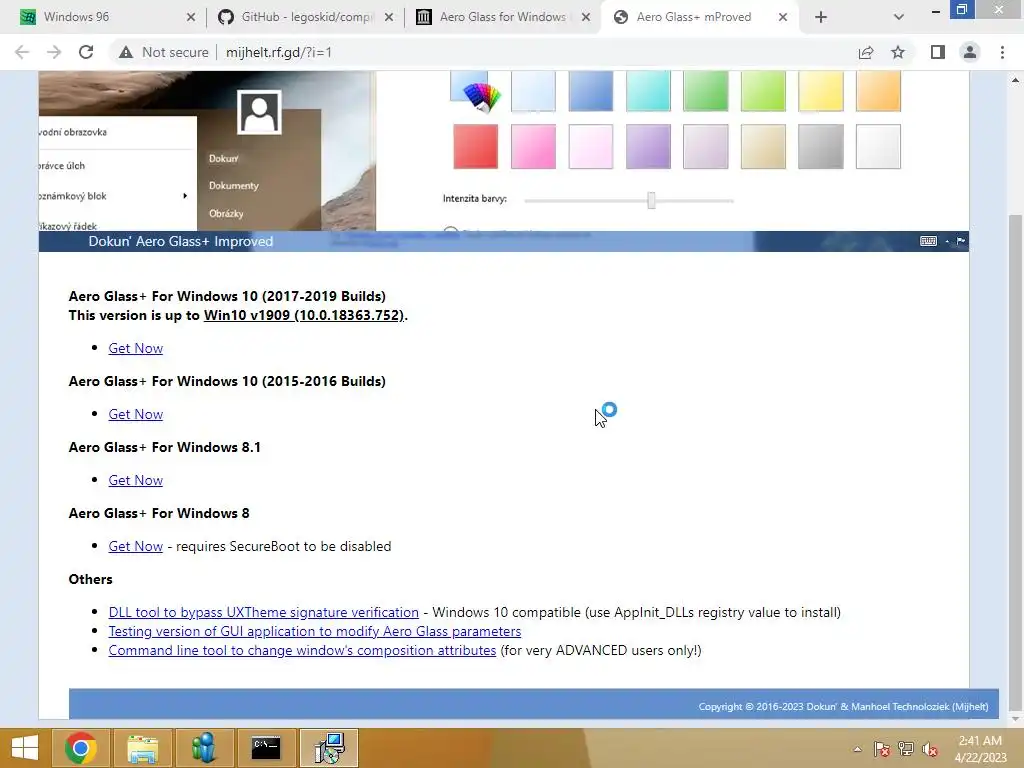Click the user avatar picture in screenshot

[259, 112]
